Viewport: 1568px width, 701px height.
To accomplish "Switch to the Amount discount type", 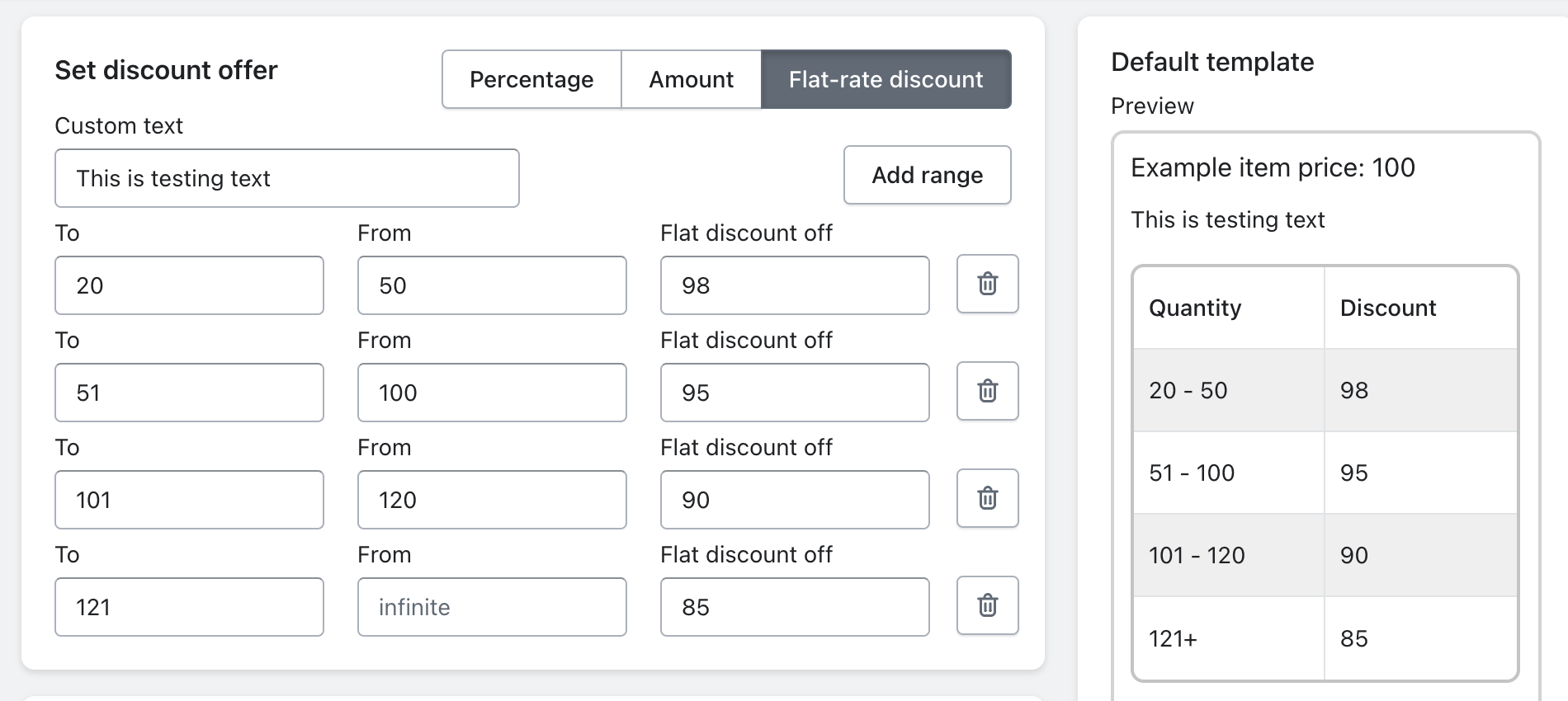I will click(691, 79).
